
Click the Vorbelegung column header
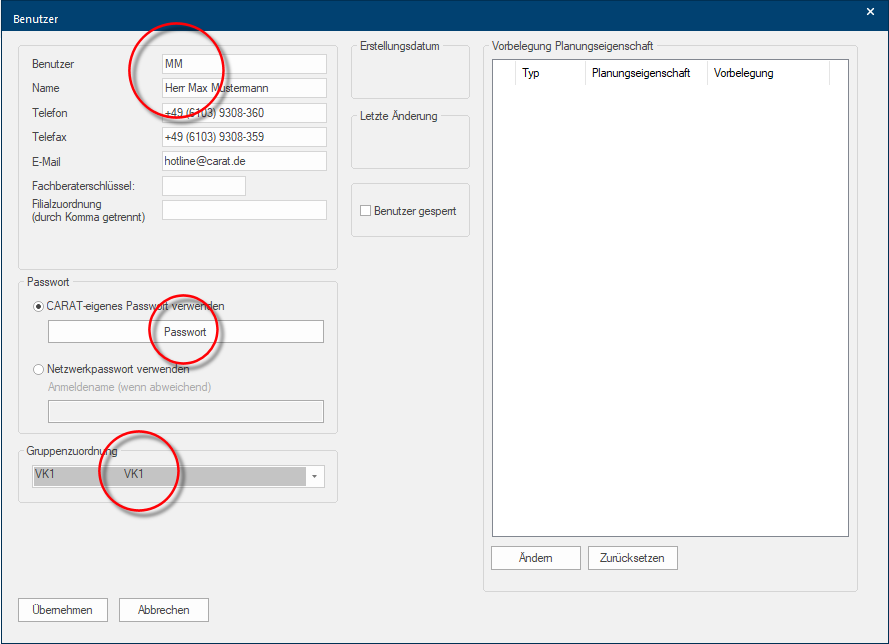click(x=767, y=73)
